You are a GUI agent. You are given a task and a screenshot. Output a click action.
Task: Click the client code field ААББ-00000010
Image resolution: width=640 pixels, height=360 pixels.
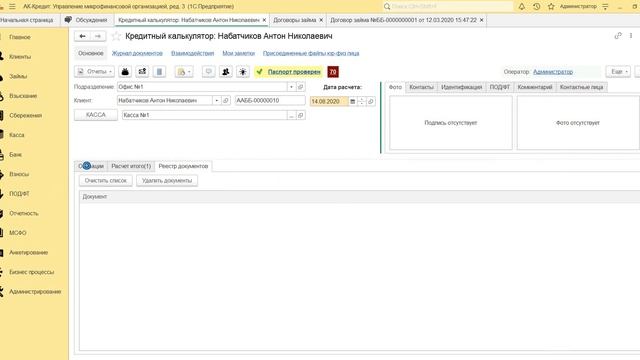(270, 100)
